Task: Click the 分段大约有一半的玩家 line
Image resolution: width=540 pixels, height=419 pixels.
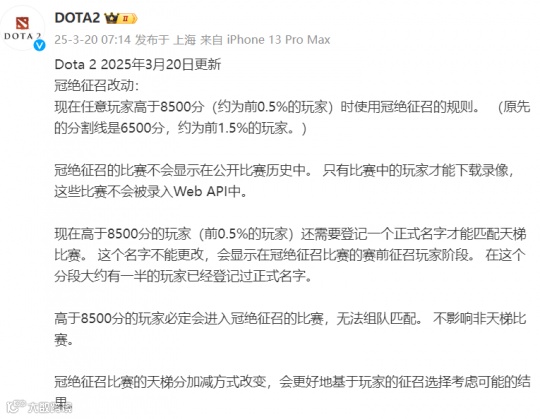Action: (x=183, y=276)
